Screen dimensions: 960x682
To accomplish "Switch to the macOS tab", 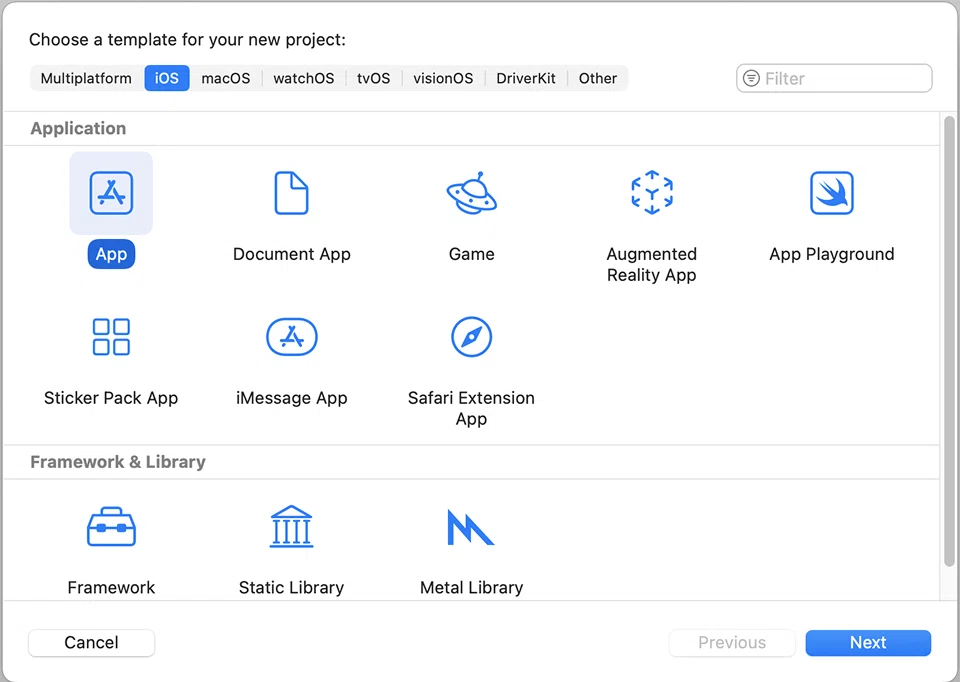I will [226, 78].
